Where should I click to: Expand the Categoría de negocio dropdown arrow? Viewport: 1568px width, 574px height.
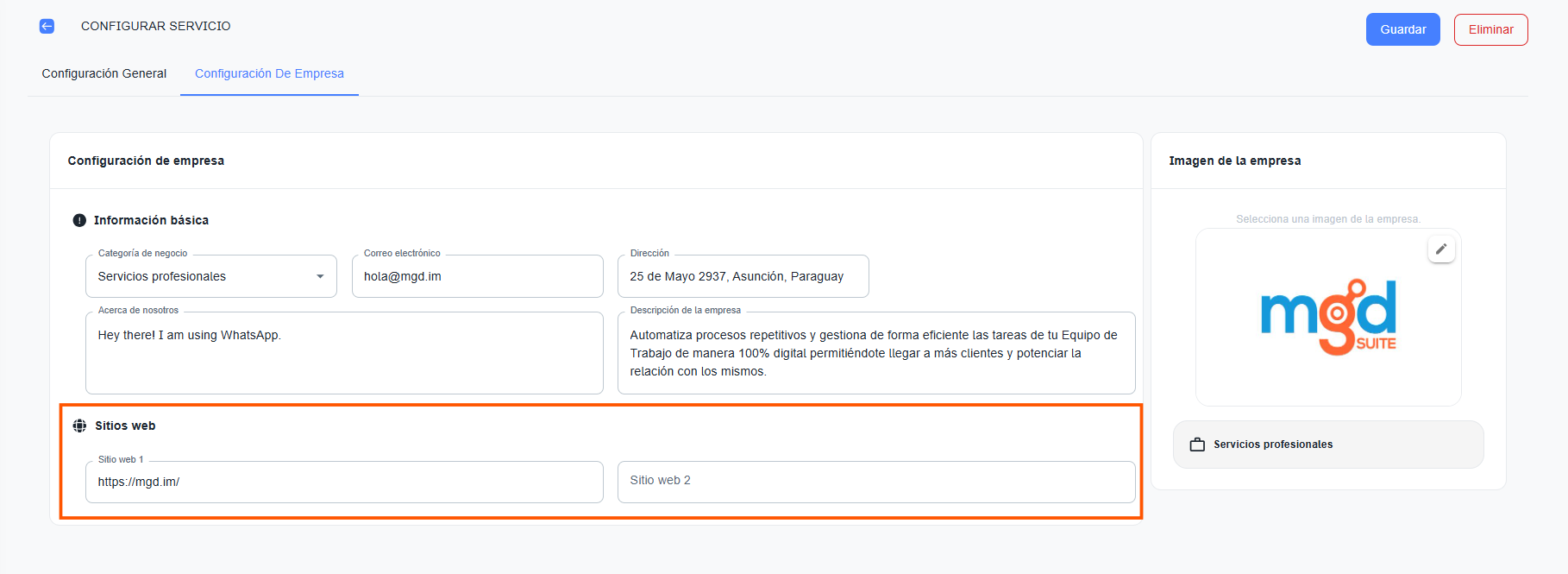click(320, 276)
